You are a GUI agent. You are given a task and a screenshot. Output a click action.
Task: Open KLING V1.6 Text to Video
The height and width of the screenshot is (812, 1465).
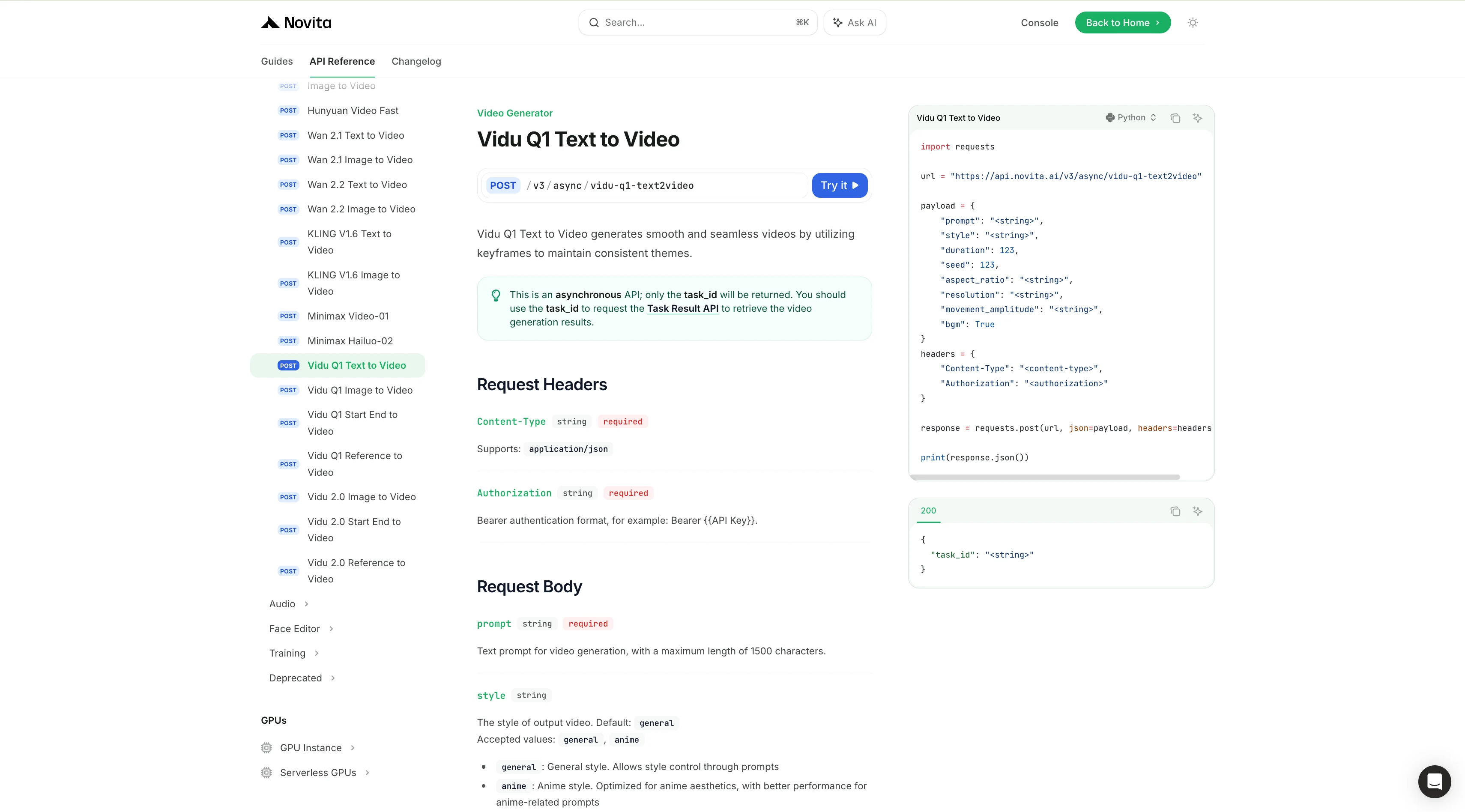pos(349,242)
